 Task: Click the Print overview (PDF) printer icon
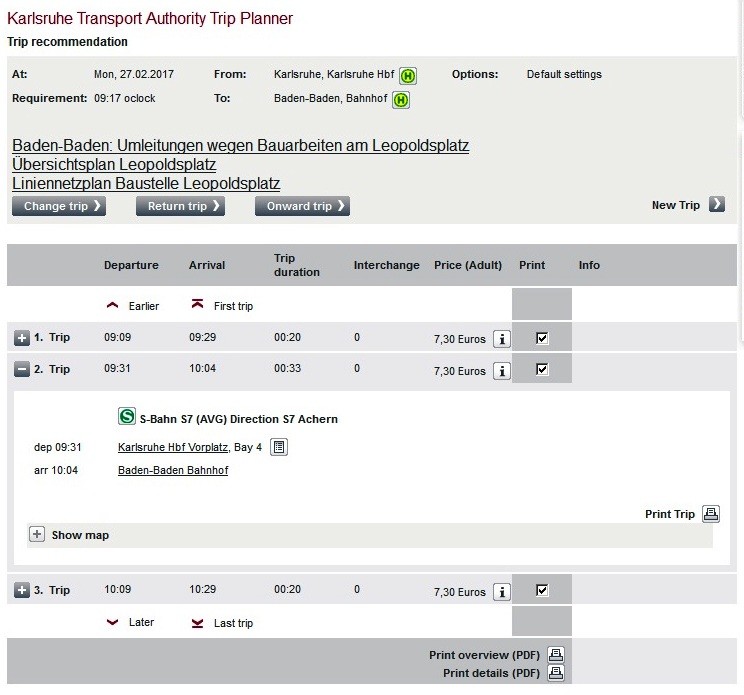click(556, 655)
